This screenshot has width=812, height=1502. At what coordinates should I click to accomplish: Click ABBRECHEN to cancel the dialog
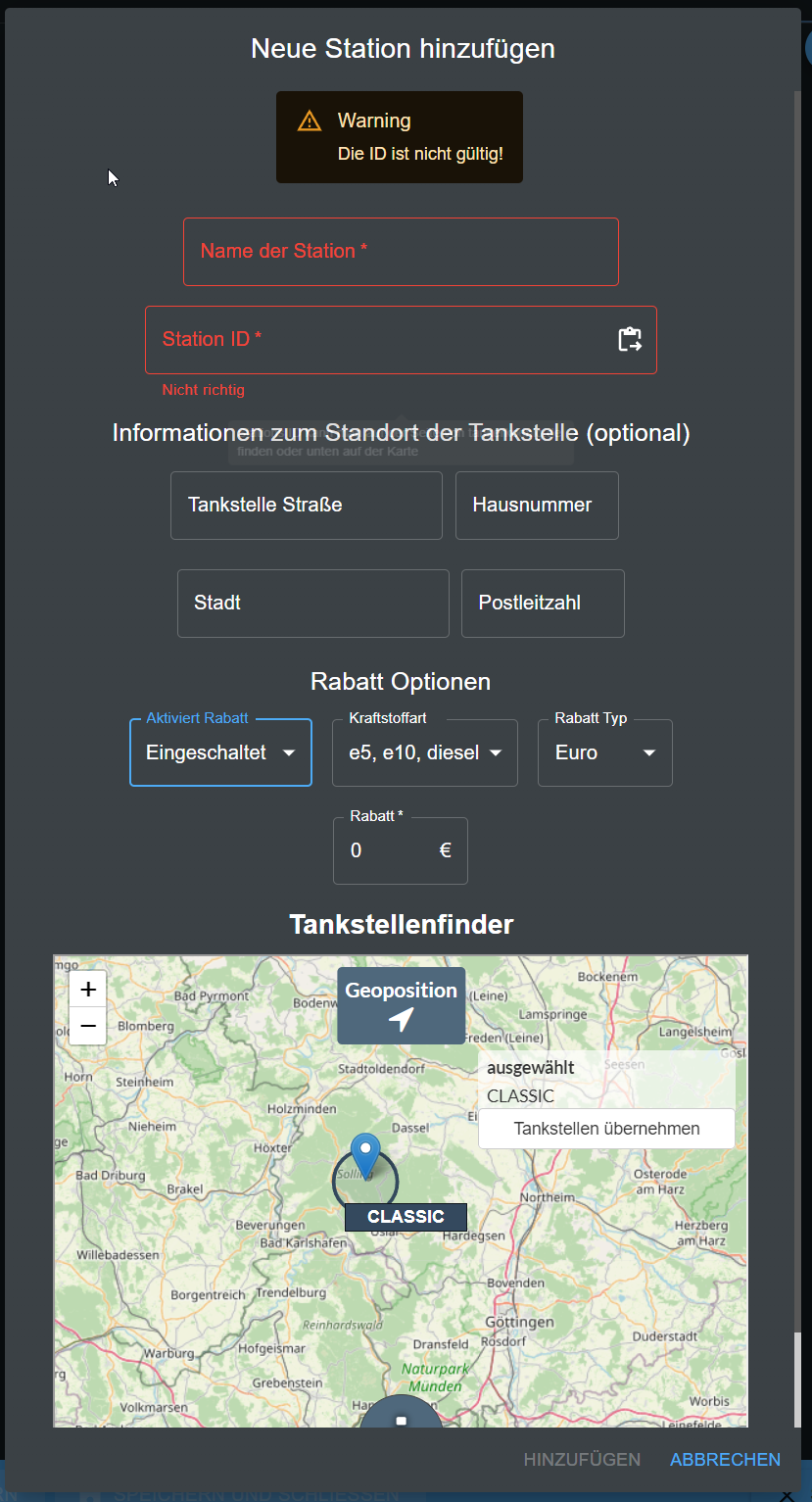pos(725,1460)
